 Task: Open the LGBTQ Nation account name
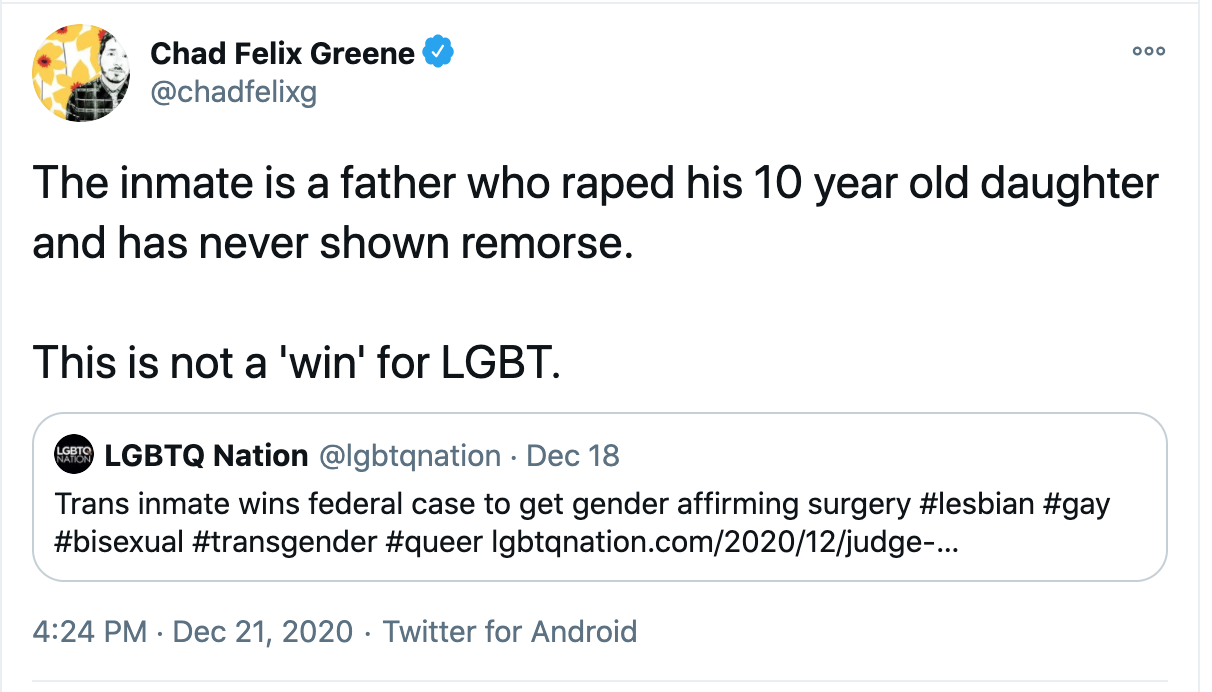[x=206, y=456]
